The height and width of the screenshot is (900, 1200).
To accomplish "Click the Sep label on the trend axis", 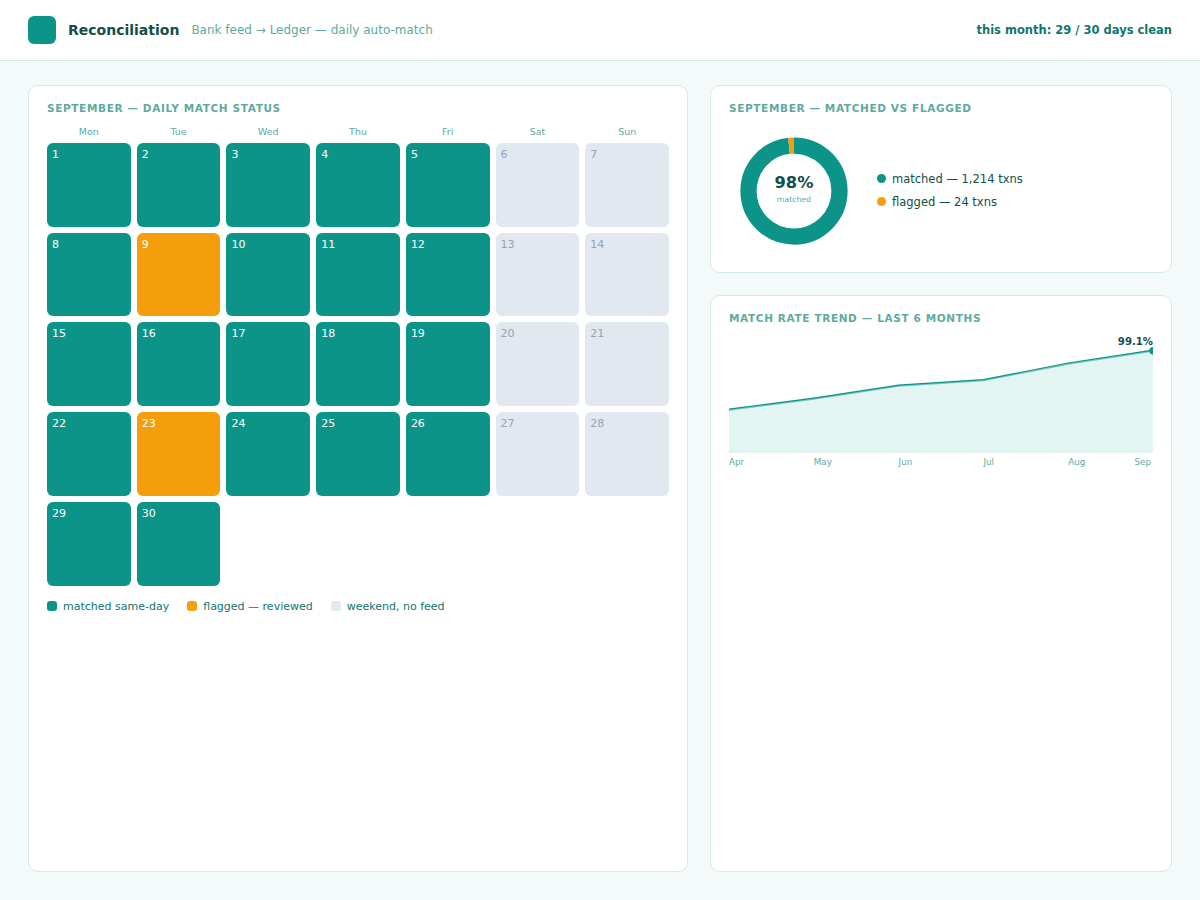I will (x=1143, y=462).
